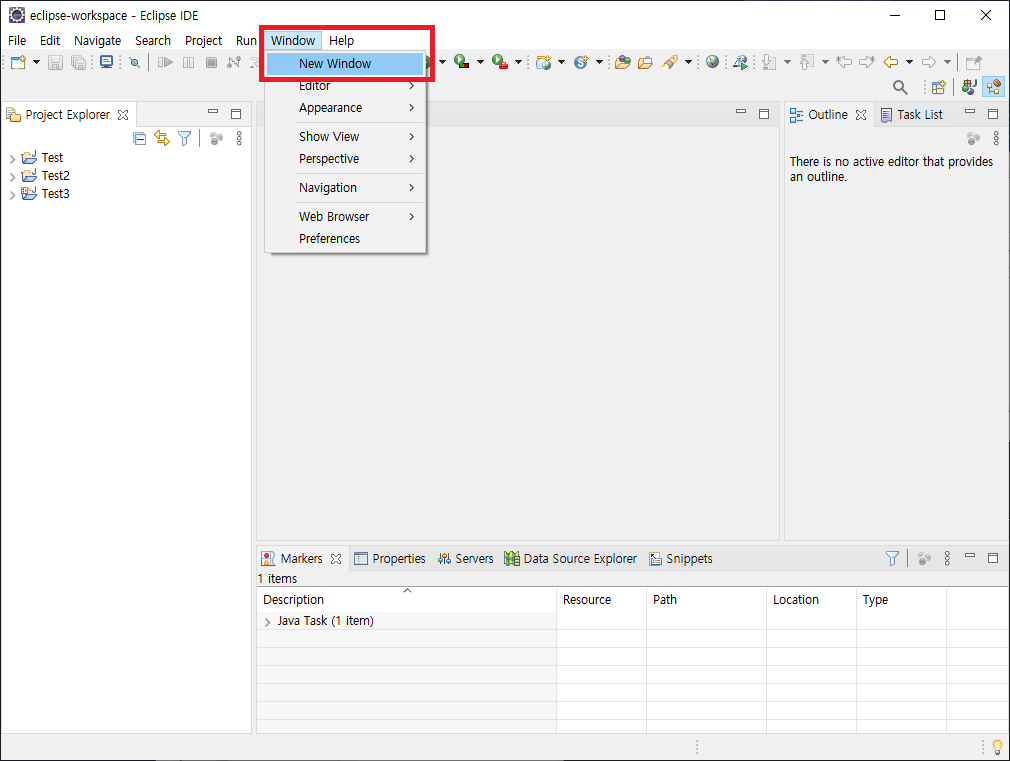Switch to the Task List tab
Viewport: 1010px width, 761px height.
[911, 115]
